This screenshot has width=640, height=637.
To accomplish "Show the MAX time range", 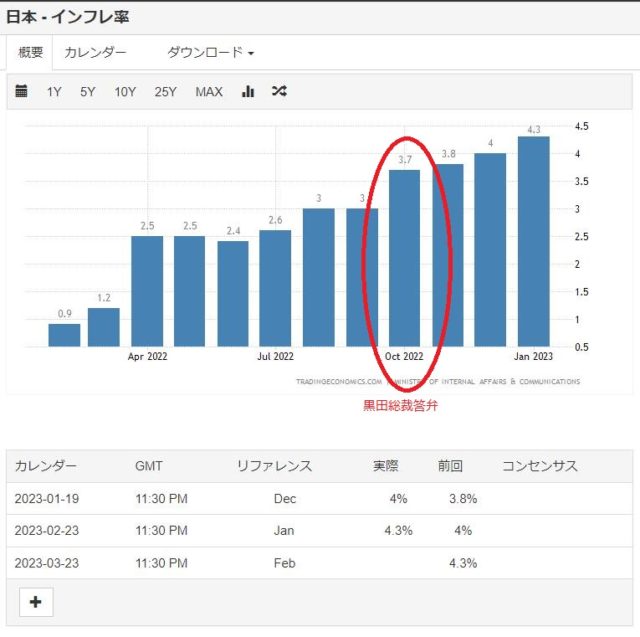I will 209,92.
